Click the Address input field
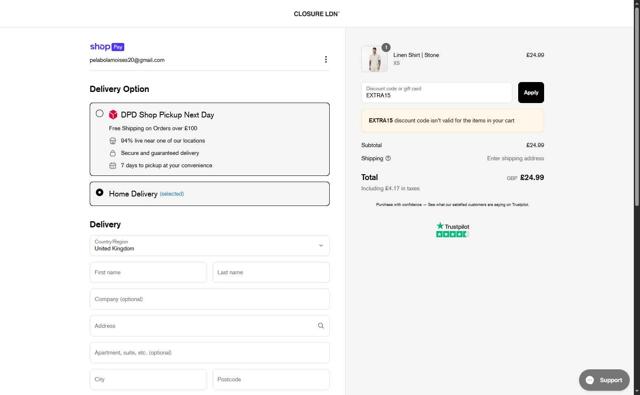This screenshot has width=640, height=395. coord(209,326)
